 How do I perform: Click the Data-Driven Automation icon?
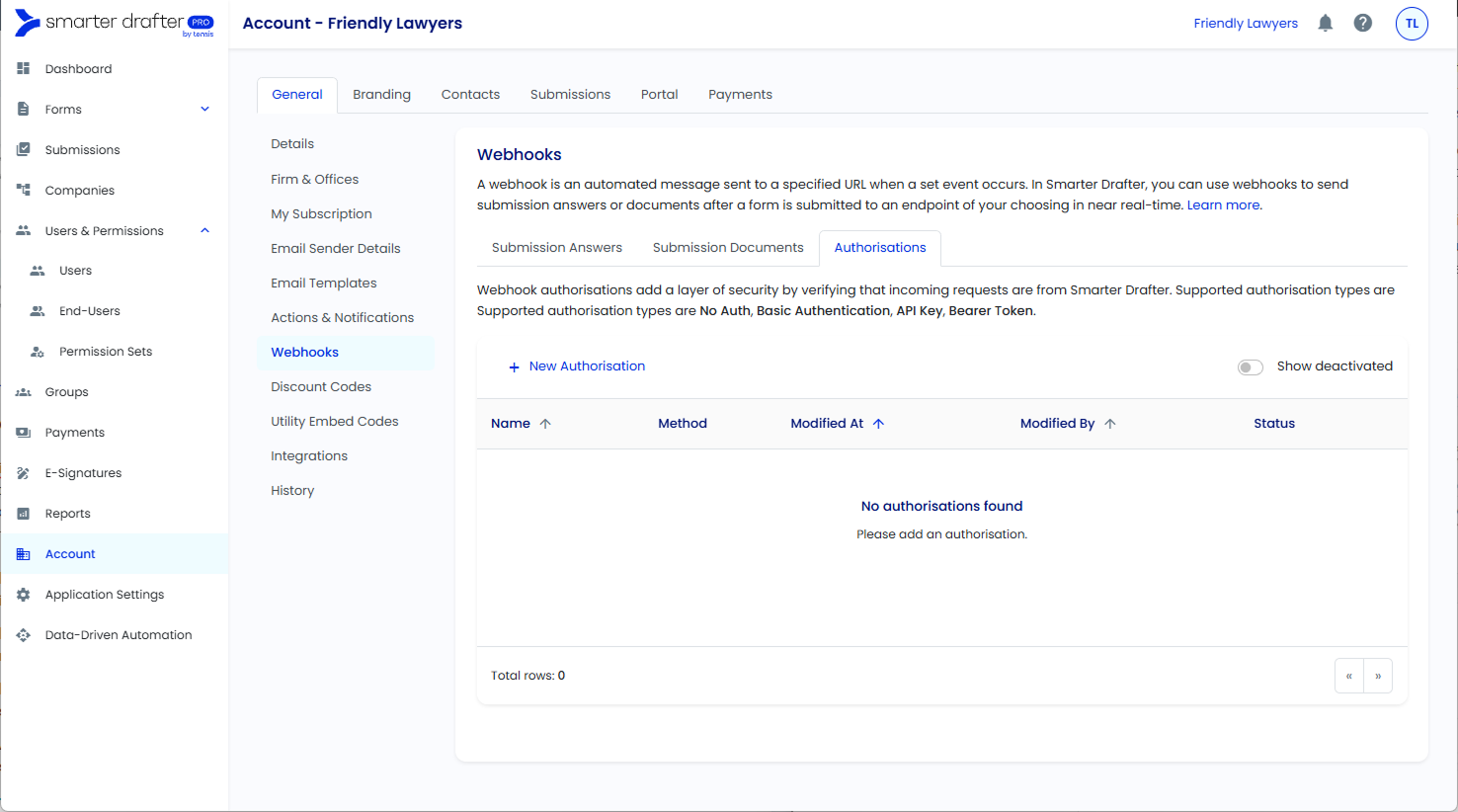point(24,635)
